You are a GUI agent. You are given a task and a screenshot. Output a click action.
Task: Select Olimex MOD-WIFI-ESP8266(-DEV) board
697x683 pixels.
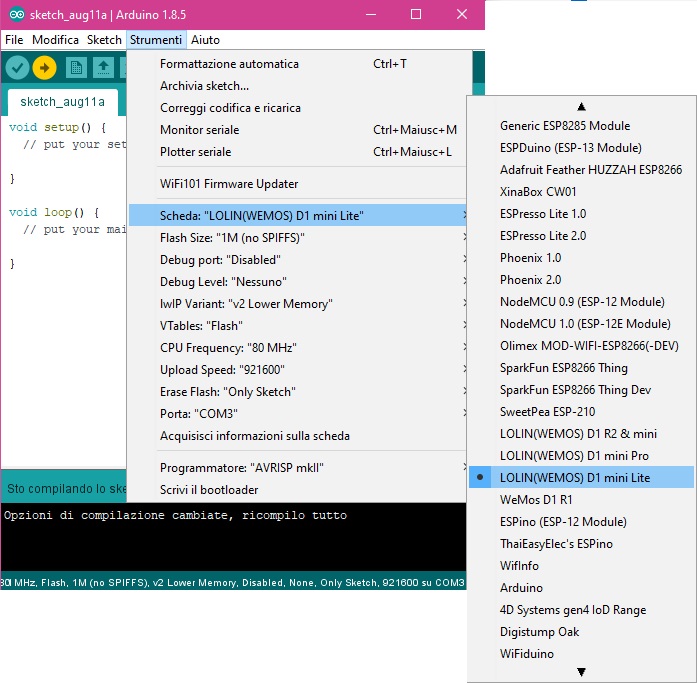point(581,346)
